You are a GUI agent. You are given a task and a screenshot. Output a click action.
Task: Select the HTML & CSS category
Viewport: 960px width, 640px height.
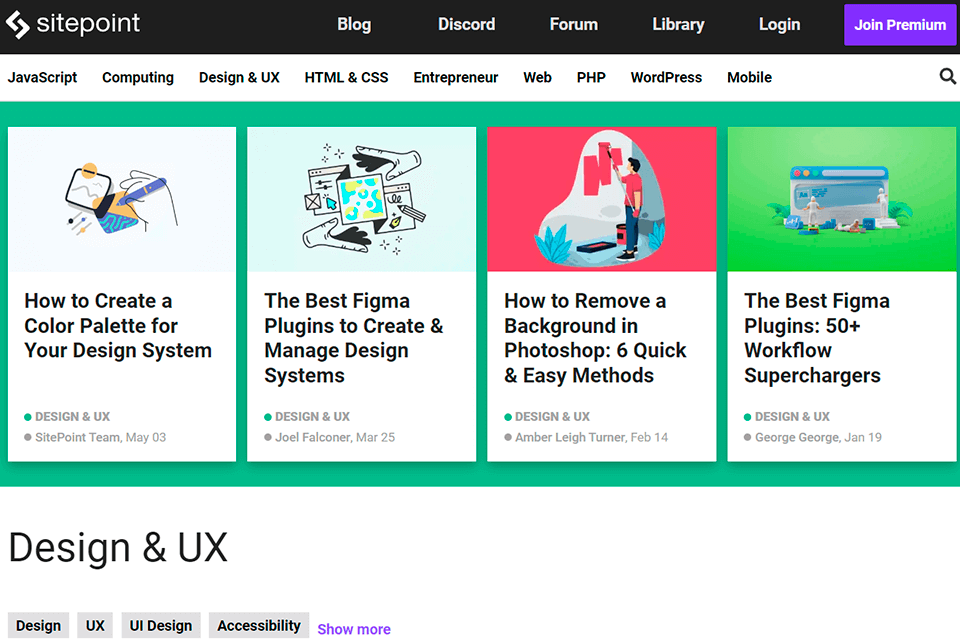coord(346,78)
